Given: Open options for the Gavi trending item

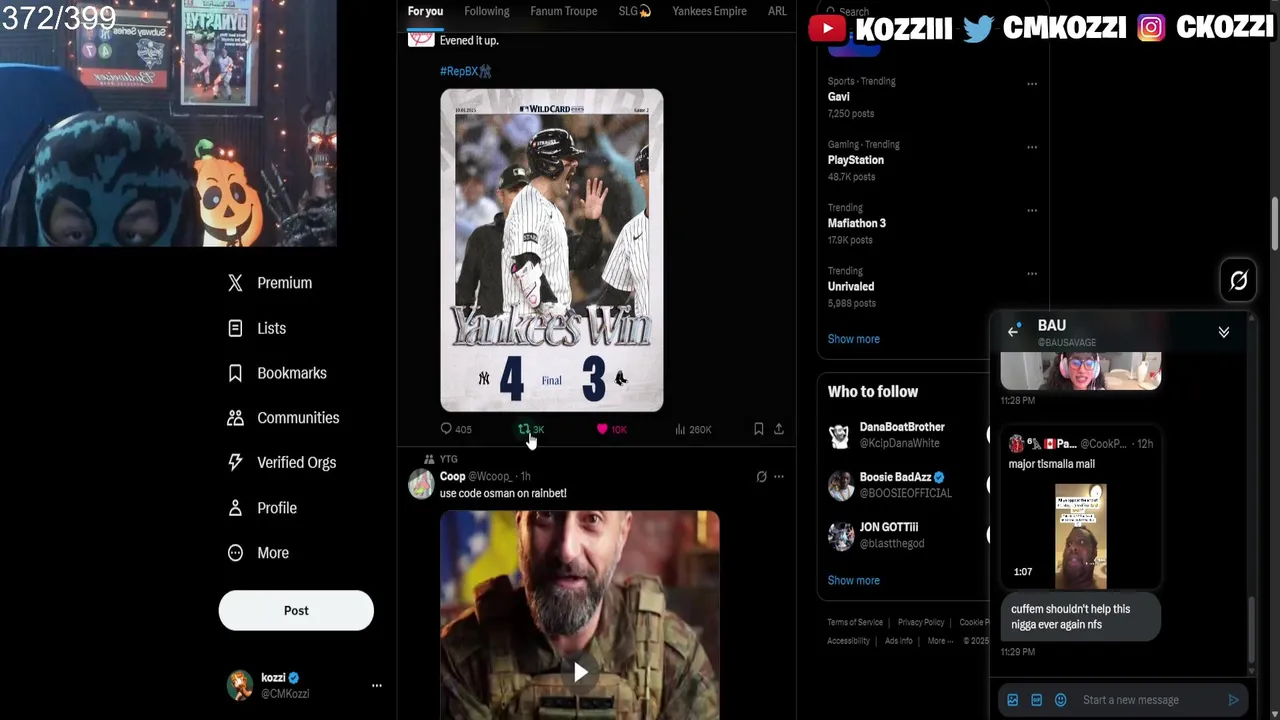Looking at the screenshot, I should coord(1032,84).
